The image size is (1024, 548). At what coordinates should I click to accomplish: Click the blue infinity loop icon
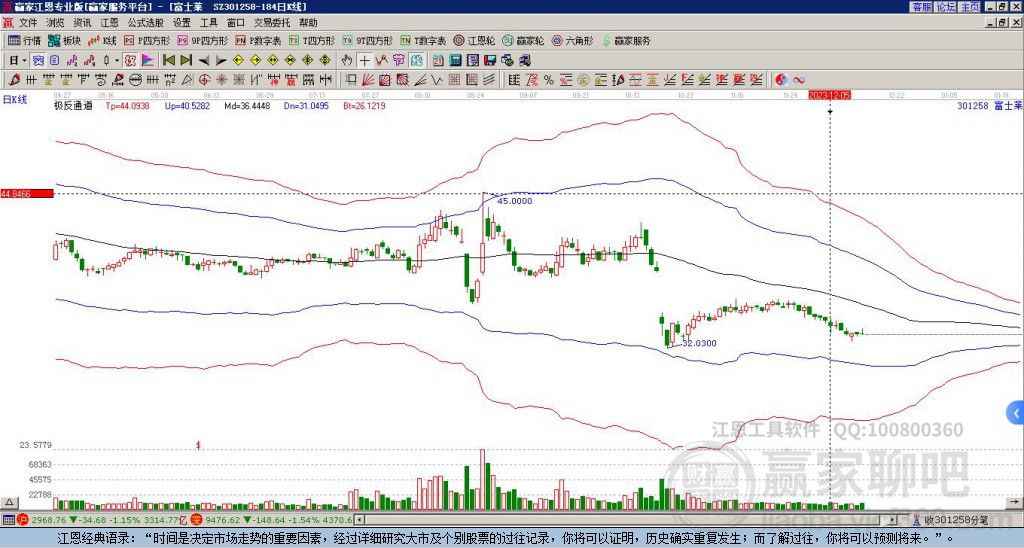tap(799, 80)
